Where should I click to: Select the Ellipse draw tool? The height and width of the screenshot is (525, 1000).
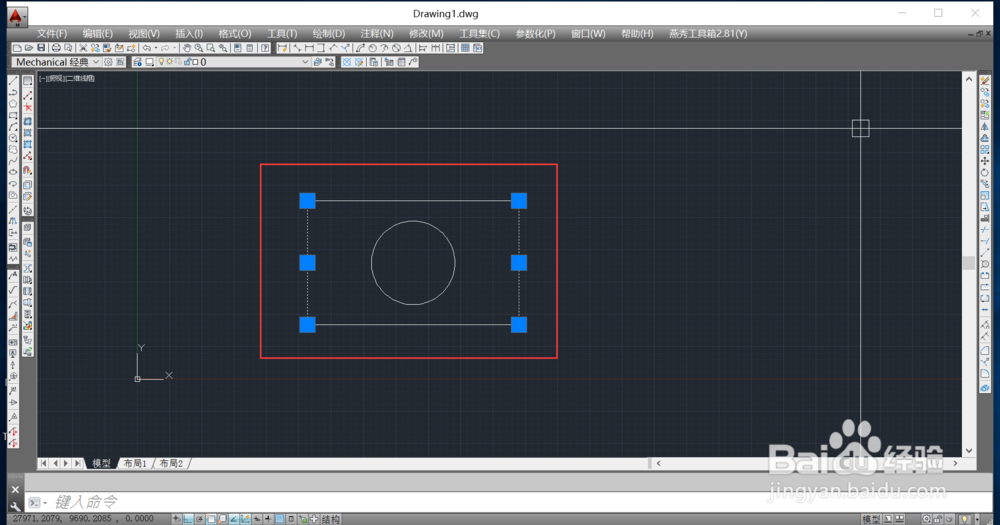(x=13, y=172)
